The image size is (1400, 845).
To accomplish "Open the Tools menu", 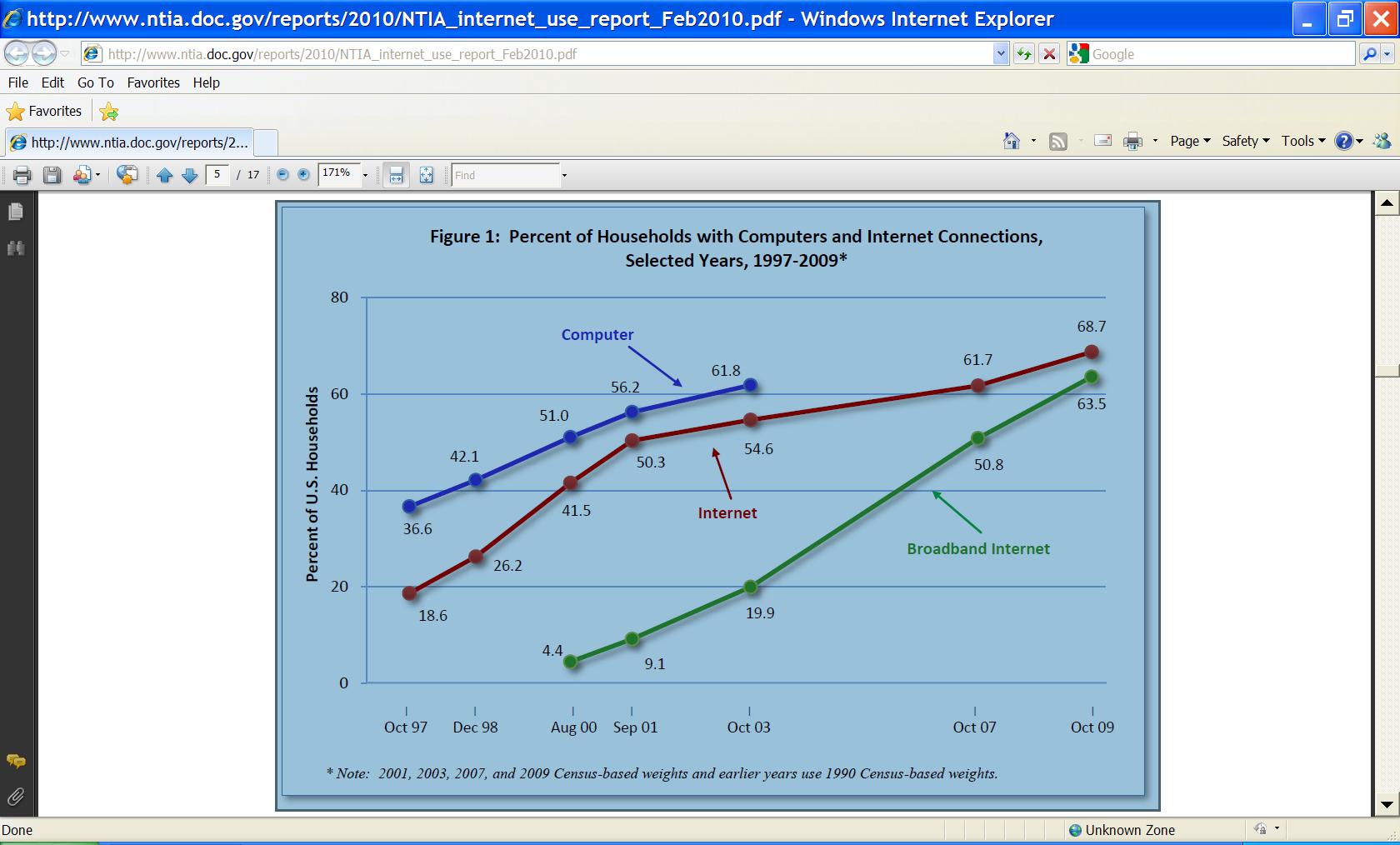I will (1303, 141).
